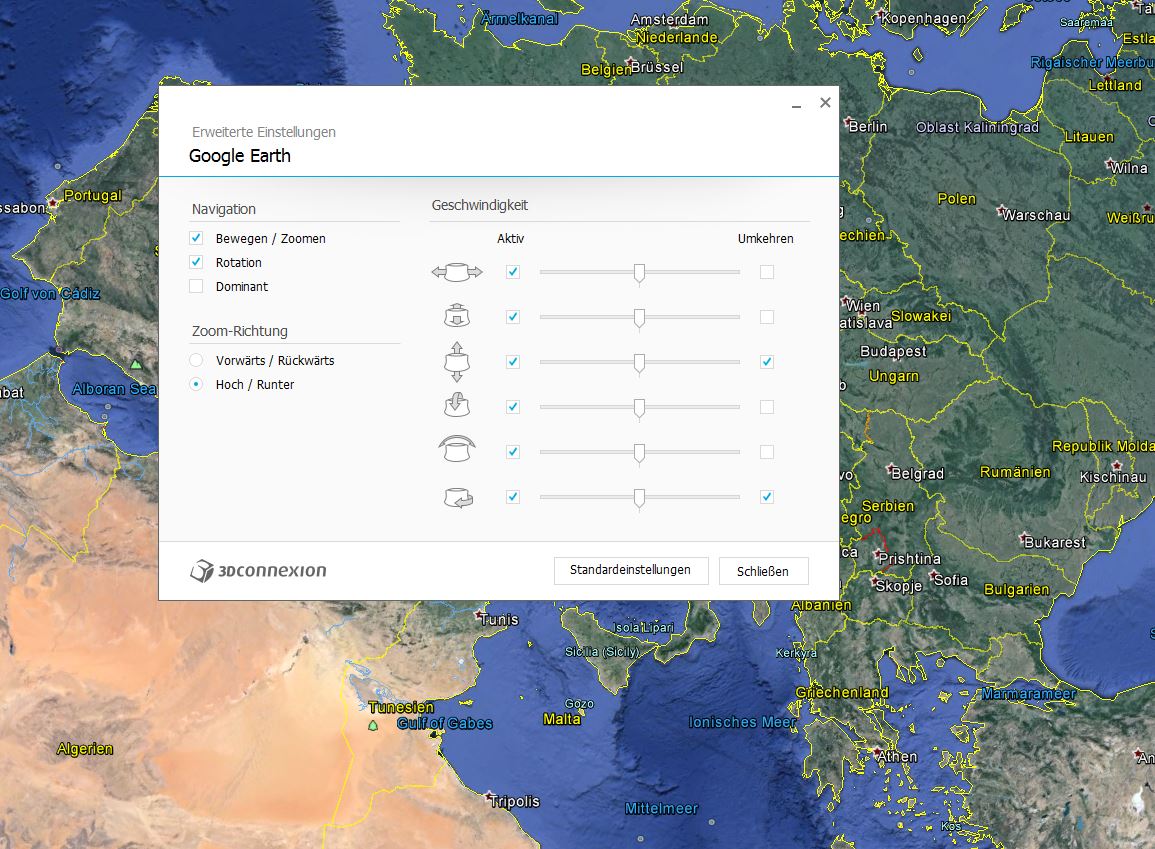Click the up/down motion icon
The height and width of the screenshot is (849, 1155).
click(457, 362)
